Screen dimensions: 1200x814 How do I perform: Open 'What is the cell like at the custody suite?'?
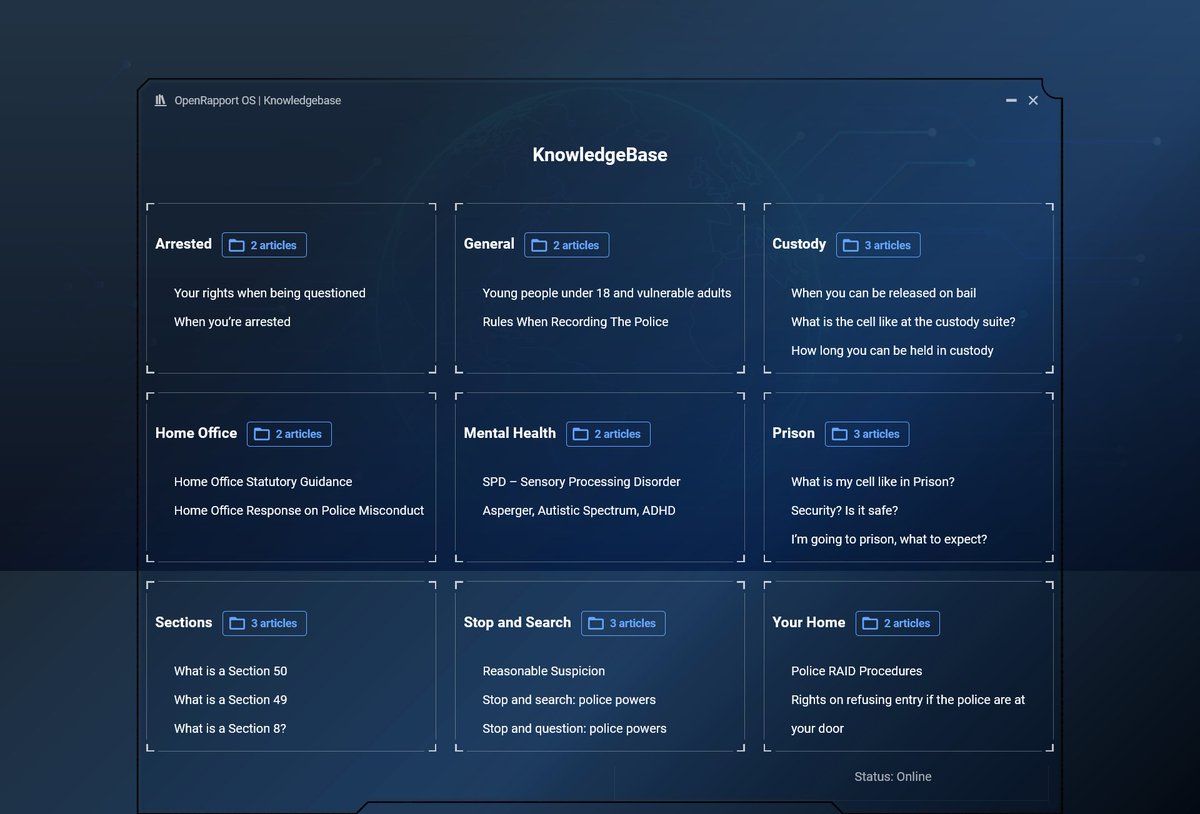(x=903, y=322)
